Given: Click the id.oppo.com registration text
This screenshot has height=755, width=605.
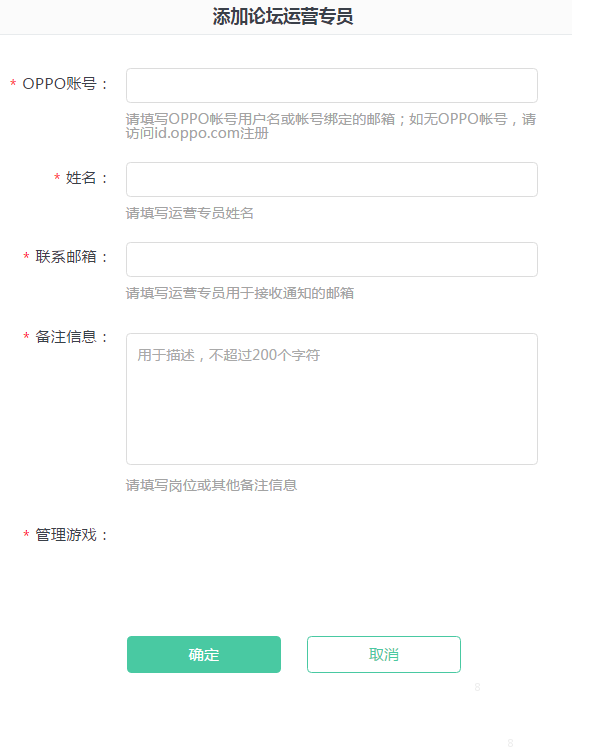Looking at the screenshot, I should [x=197, y=134].
